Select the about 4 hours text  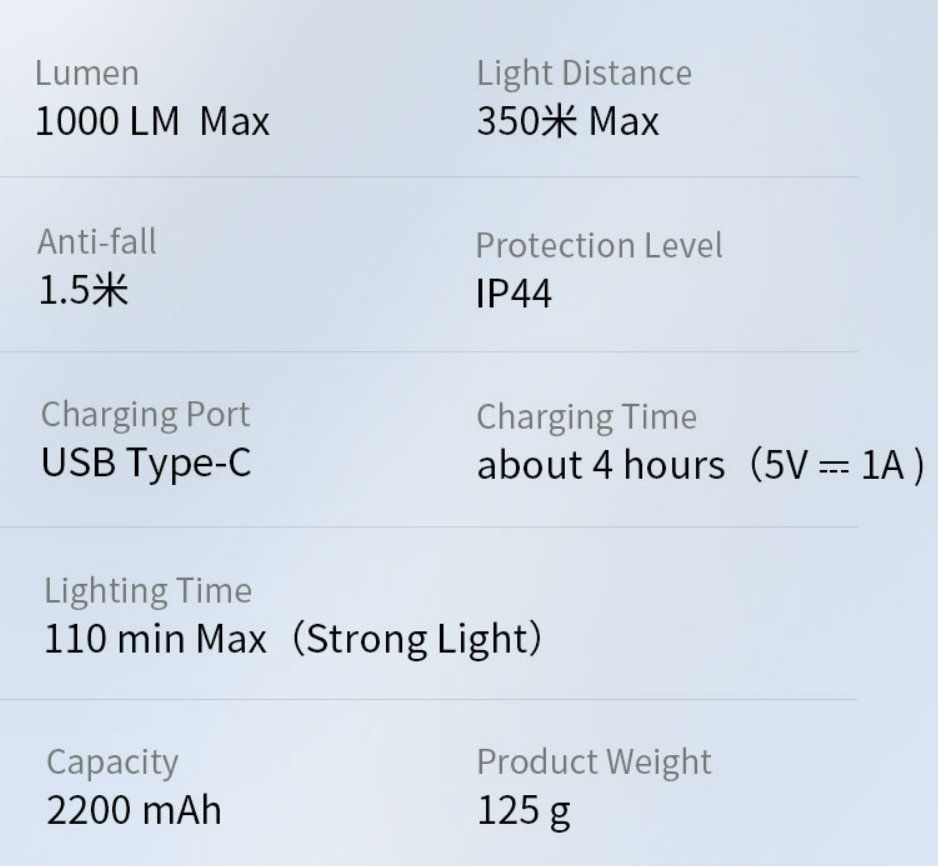601,465
